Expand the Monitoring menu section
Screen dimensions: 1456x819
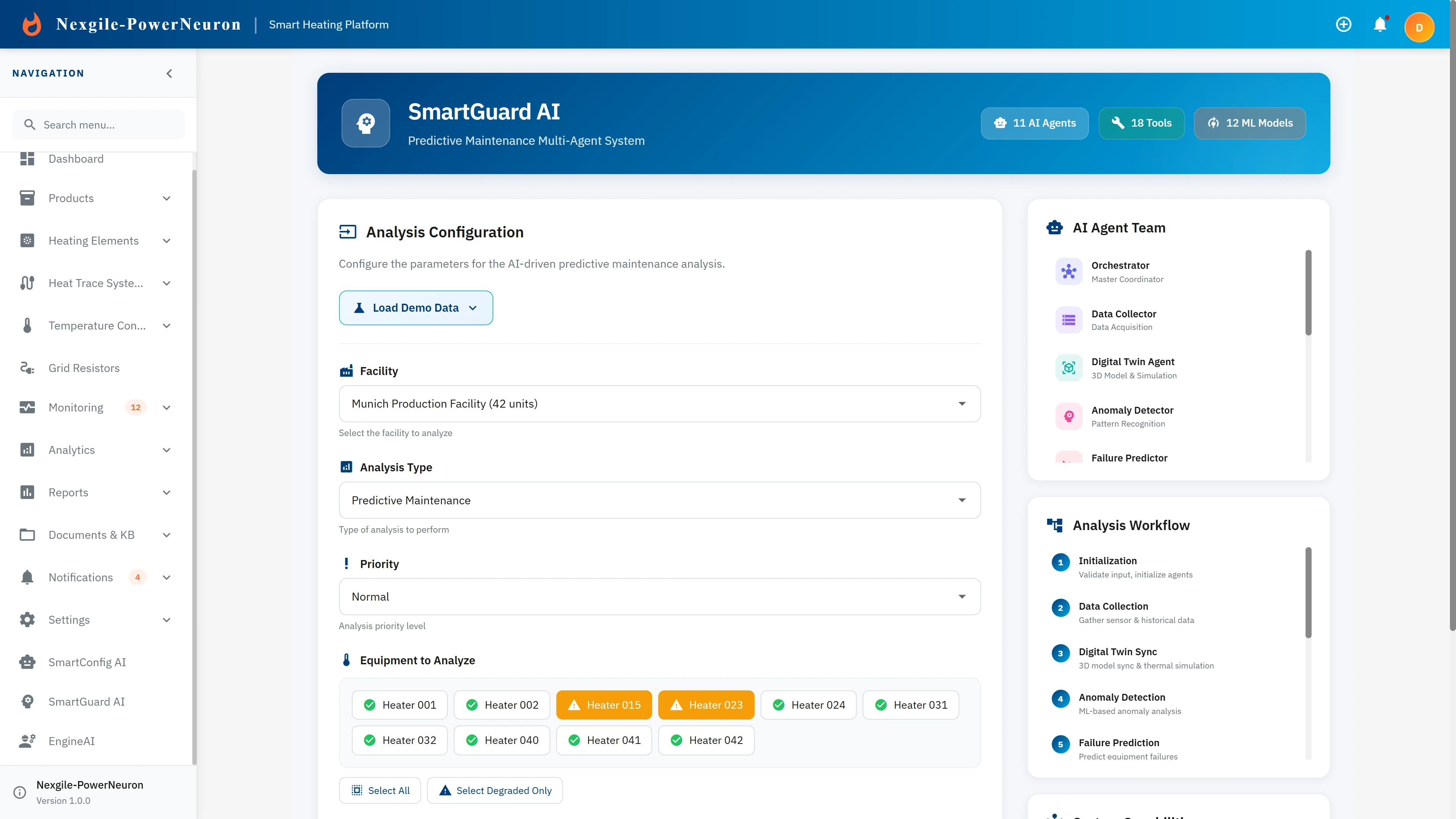(x=166, y=408)
